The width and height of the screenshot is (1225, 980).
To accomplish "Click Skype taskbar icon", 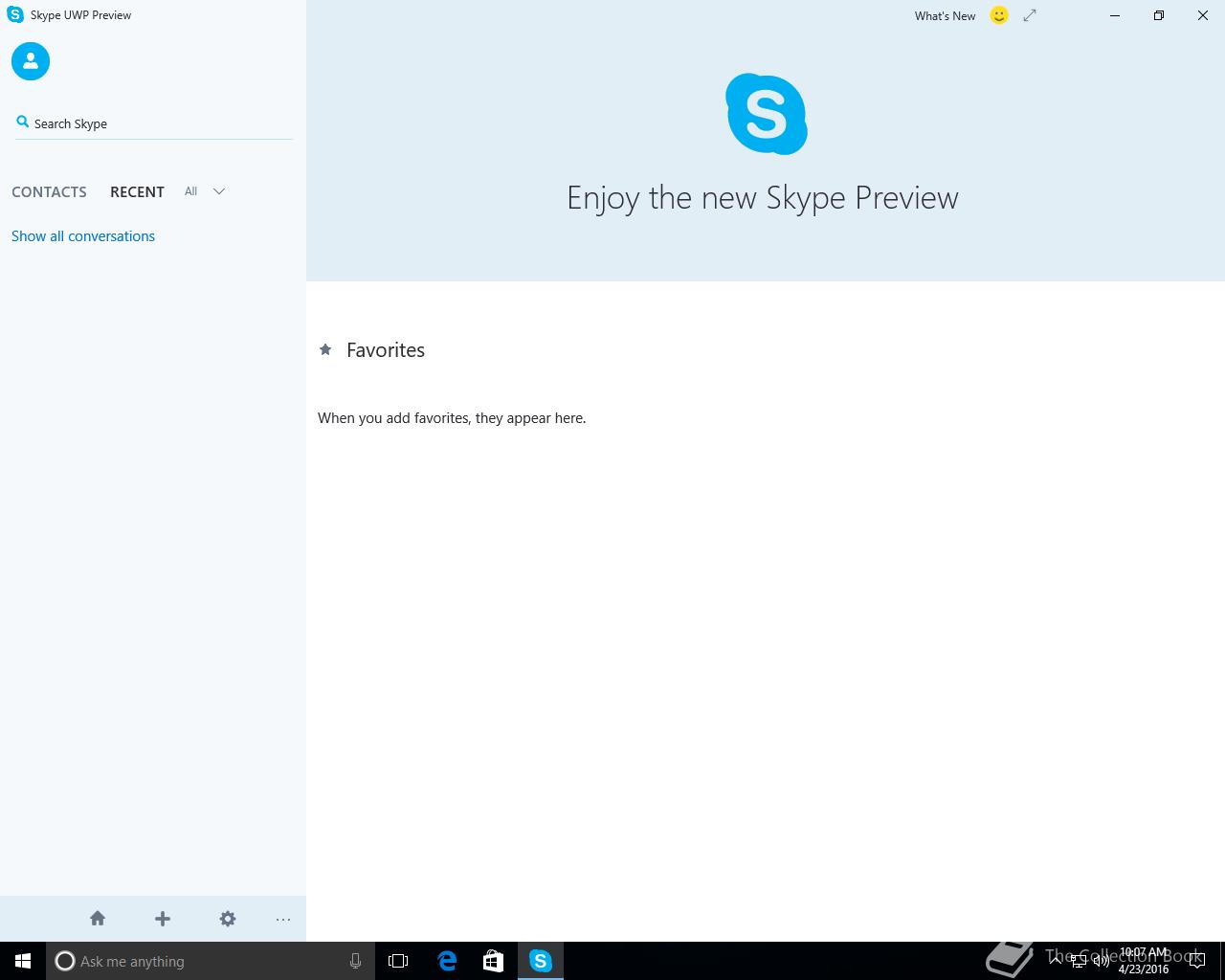I will [541, 961].
